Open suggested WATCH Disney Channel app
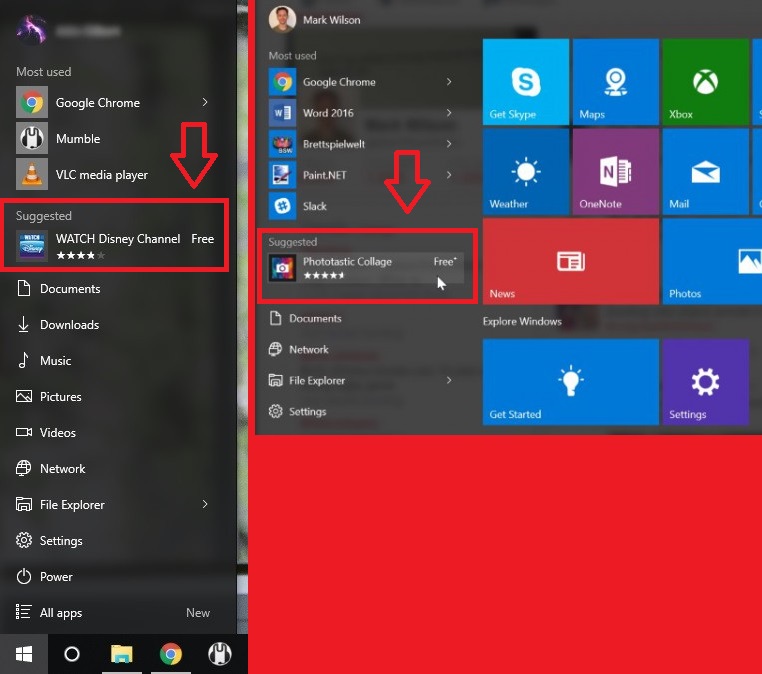The width and height of the screenshot is (762, 674). (115, 245)
